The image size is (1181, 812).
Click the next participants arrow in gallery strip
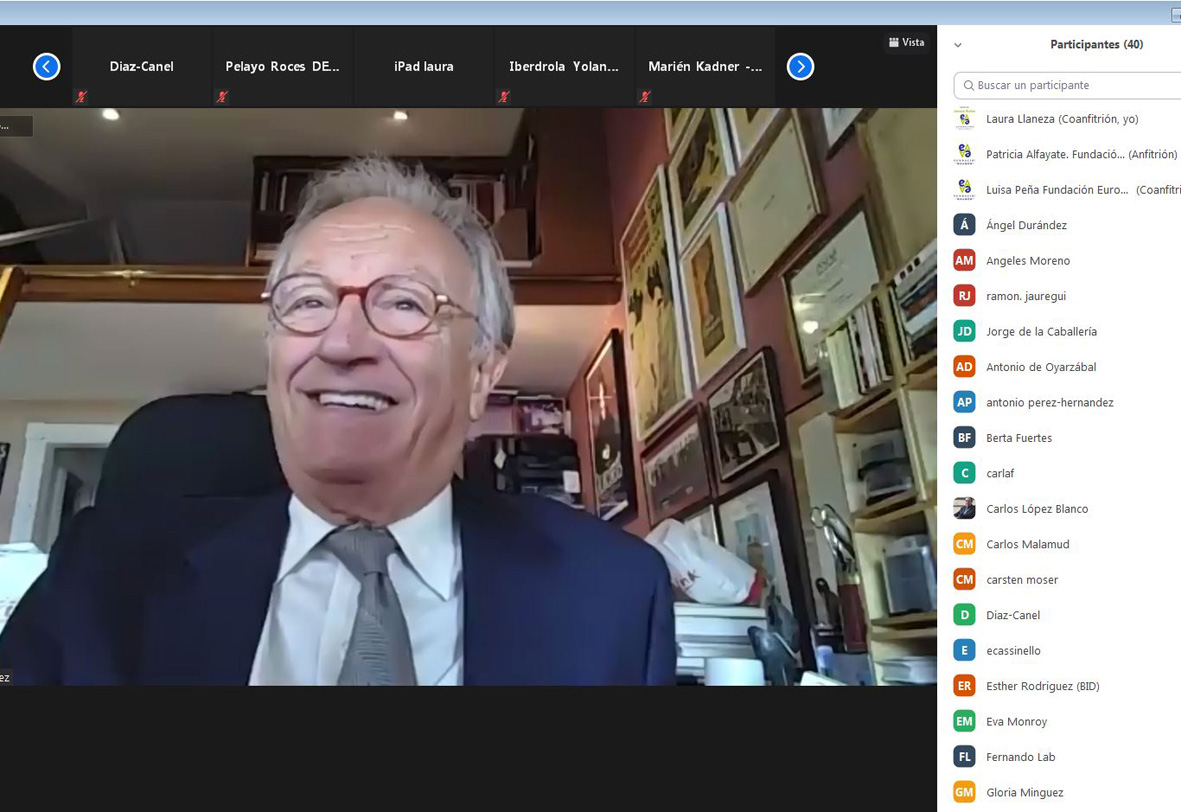pyautogui.click(x=800, y=67)
